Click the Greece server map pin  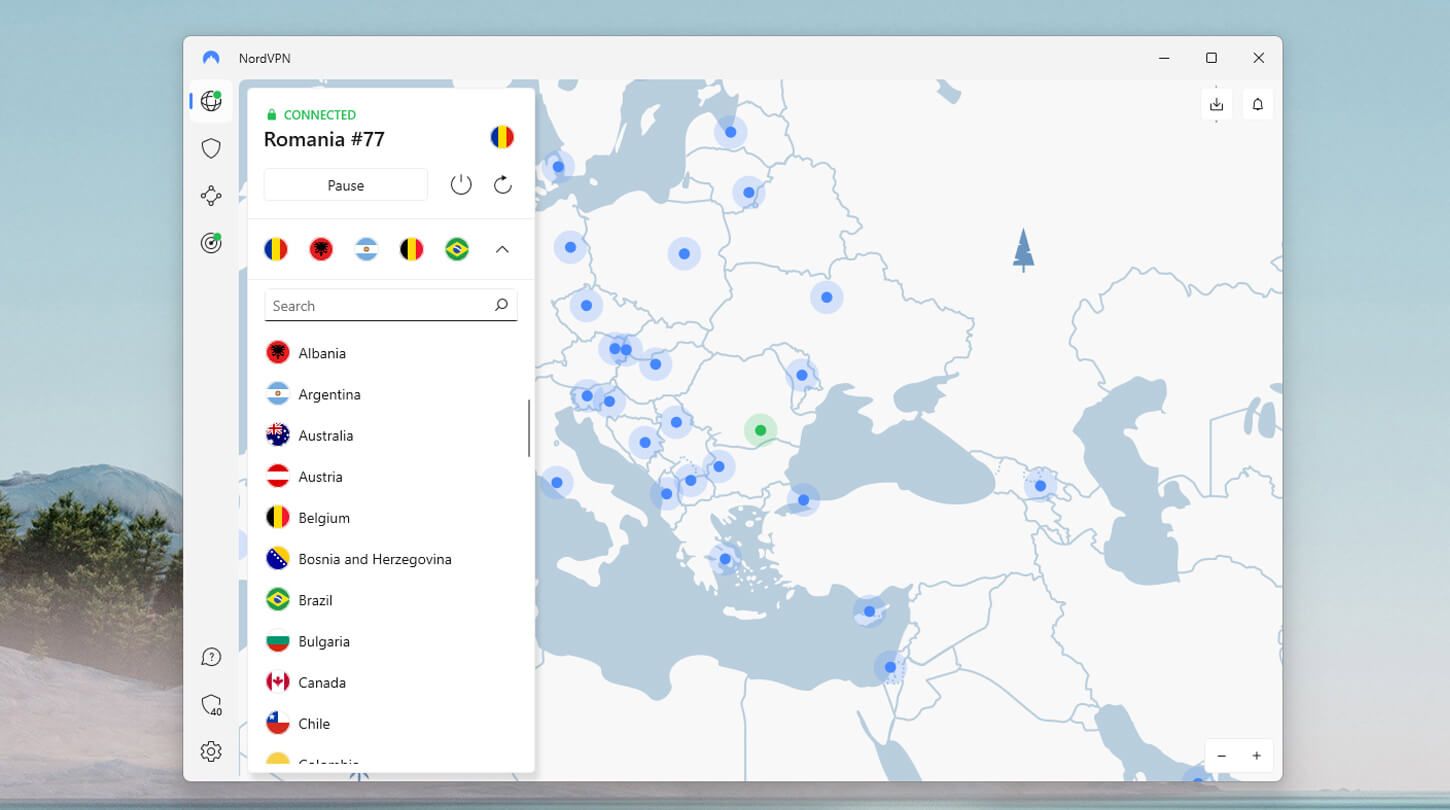pos(725,559)
